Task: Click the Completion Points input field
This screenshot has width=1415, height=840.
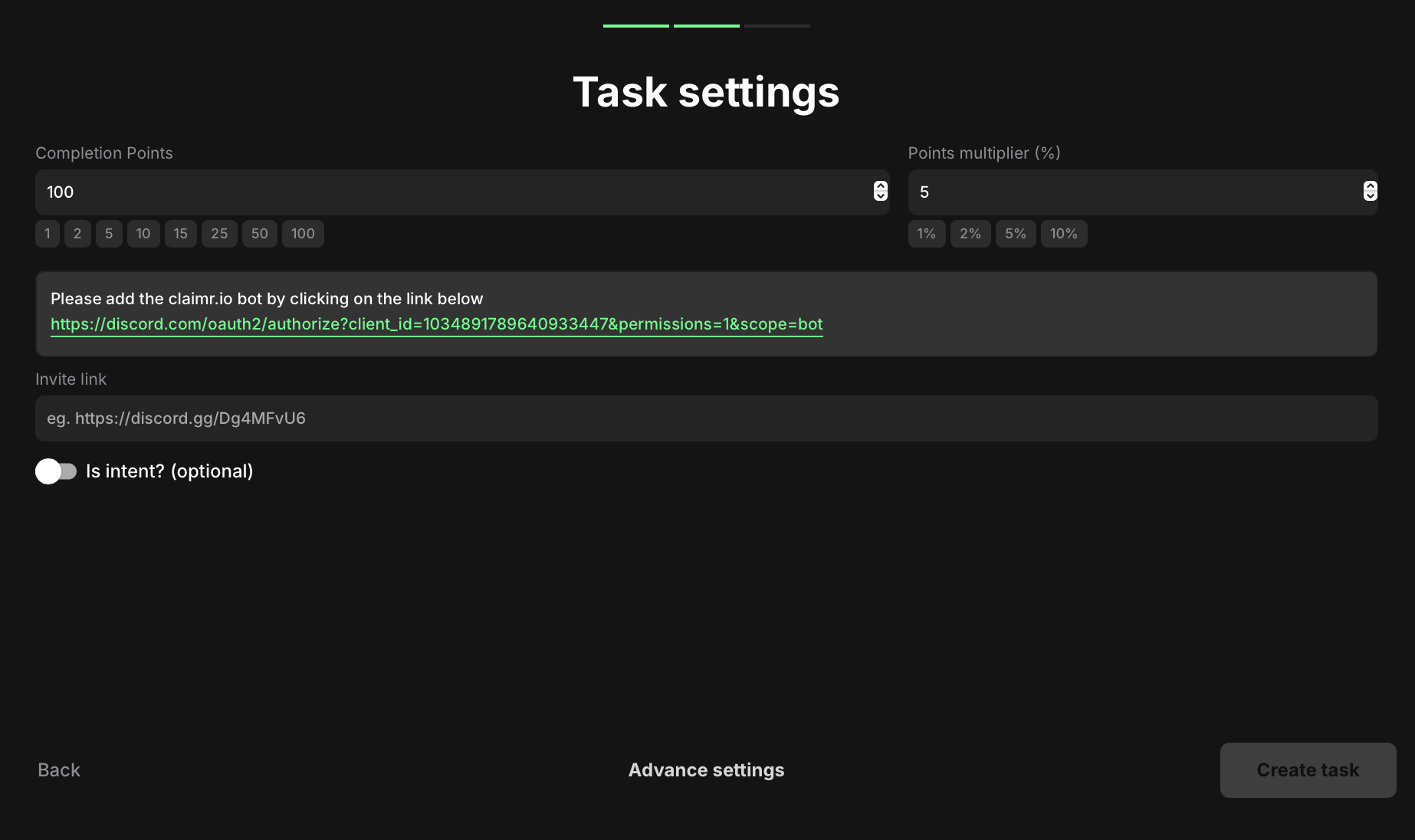Action: pyautogui.click(x=452, y=192)
